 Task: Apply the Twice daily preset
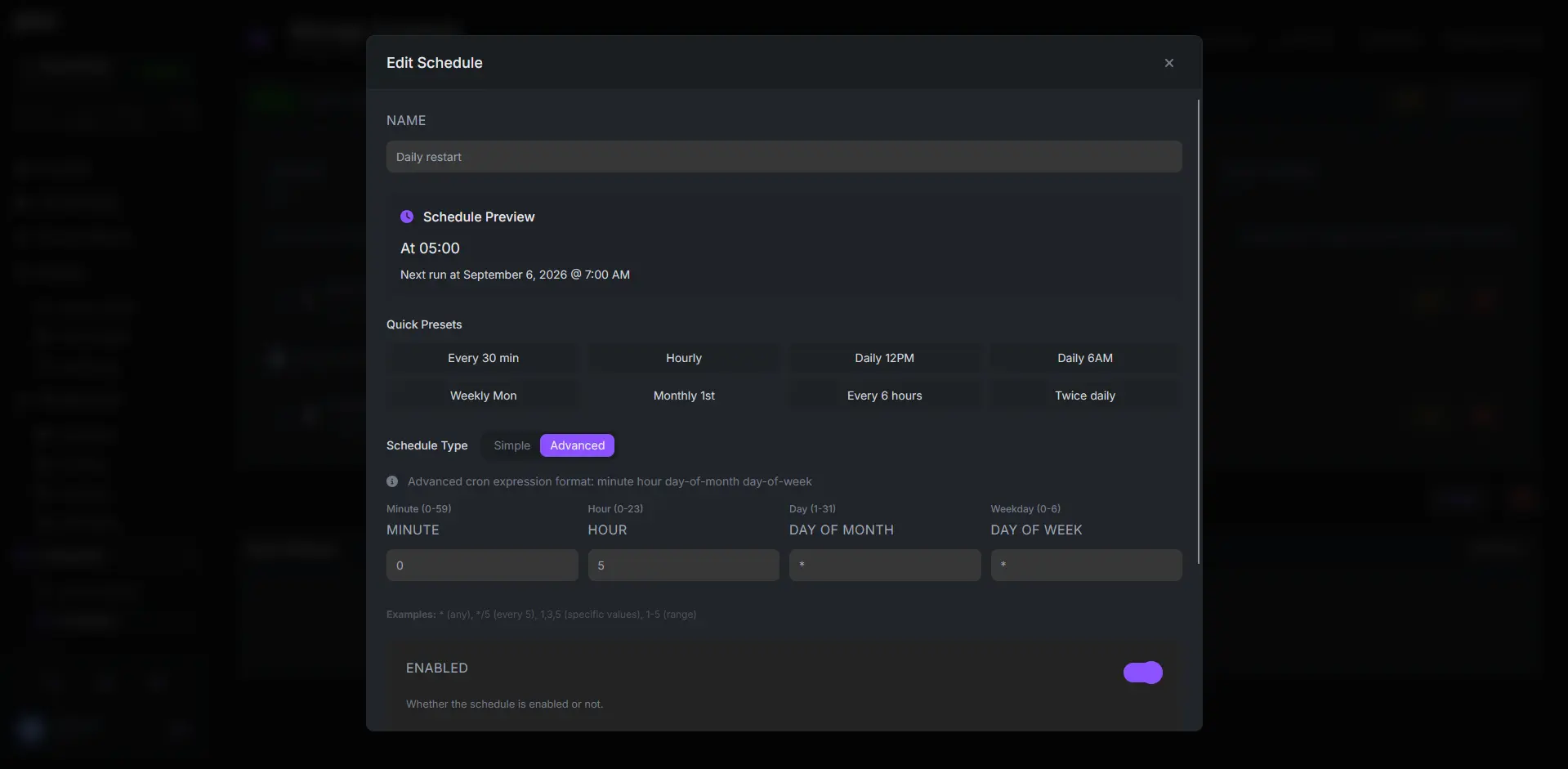coord(1085,396)
